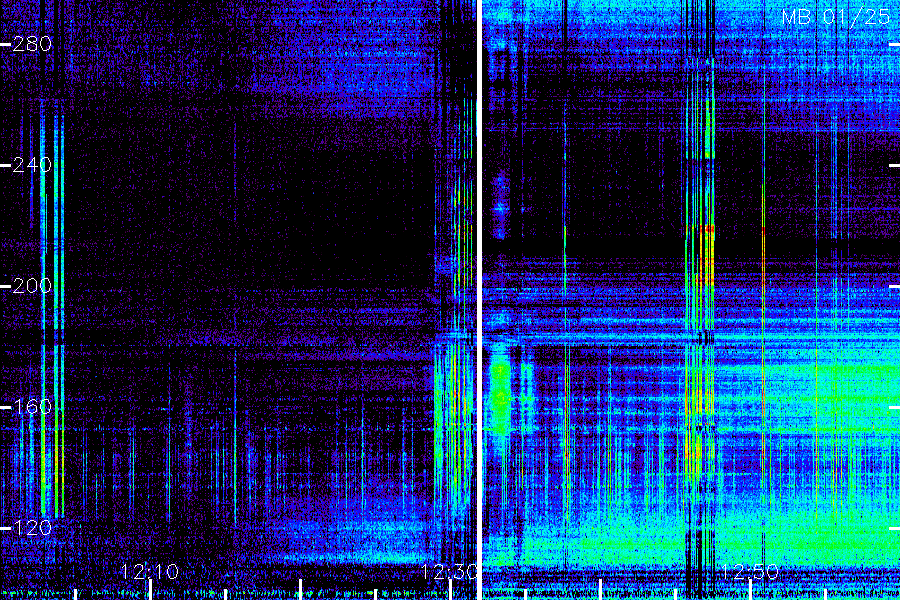Click the 280 frequency axis label

coord(32,44)
